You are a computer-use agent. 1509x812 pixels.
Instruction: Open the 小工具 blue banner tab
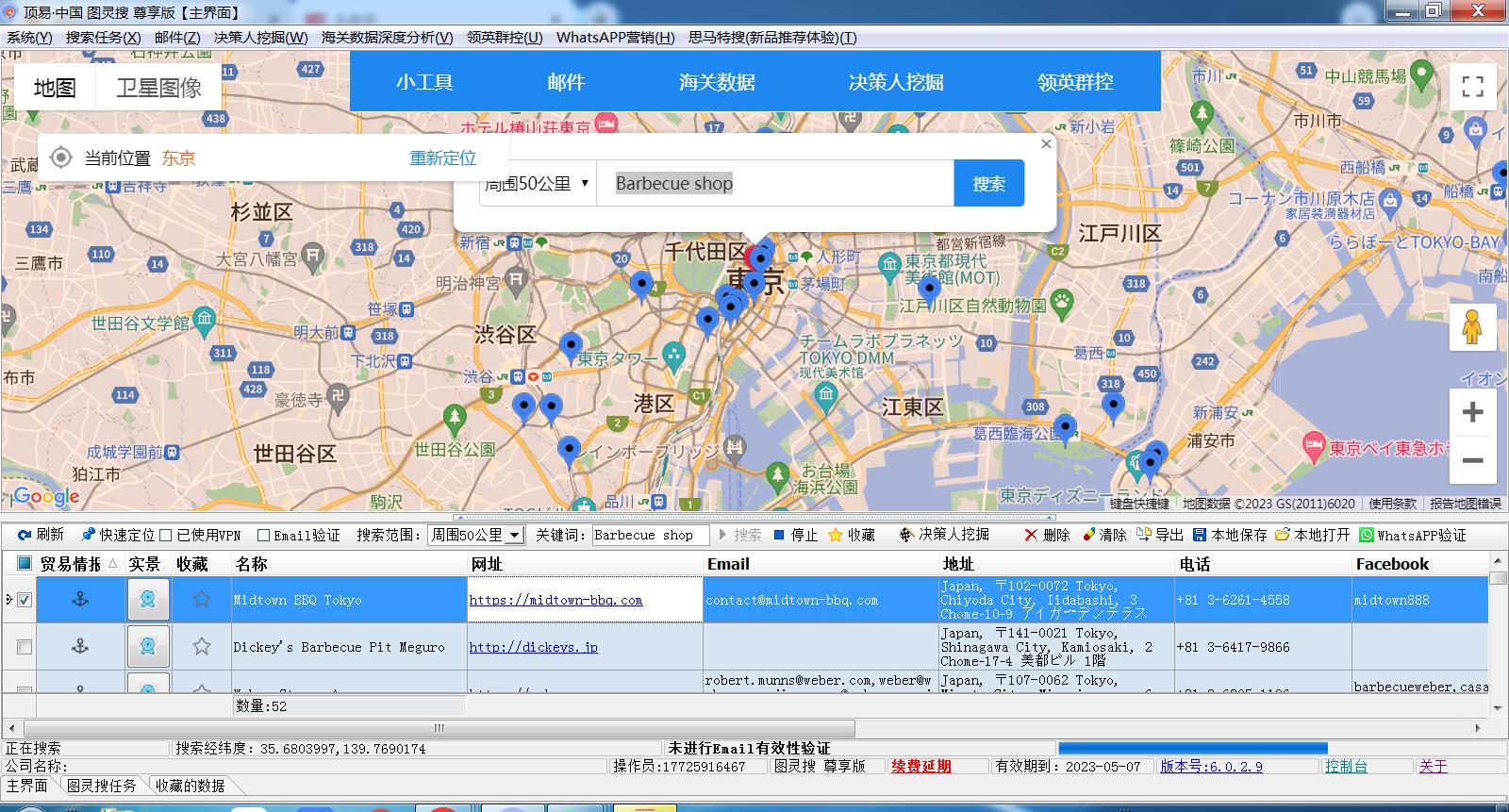[424, 82]
